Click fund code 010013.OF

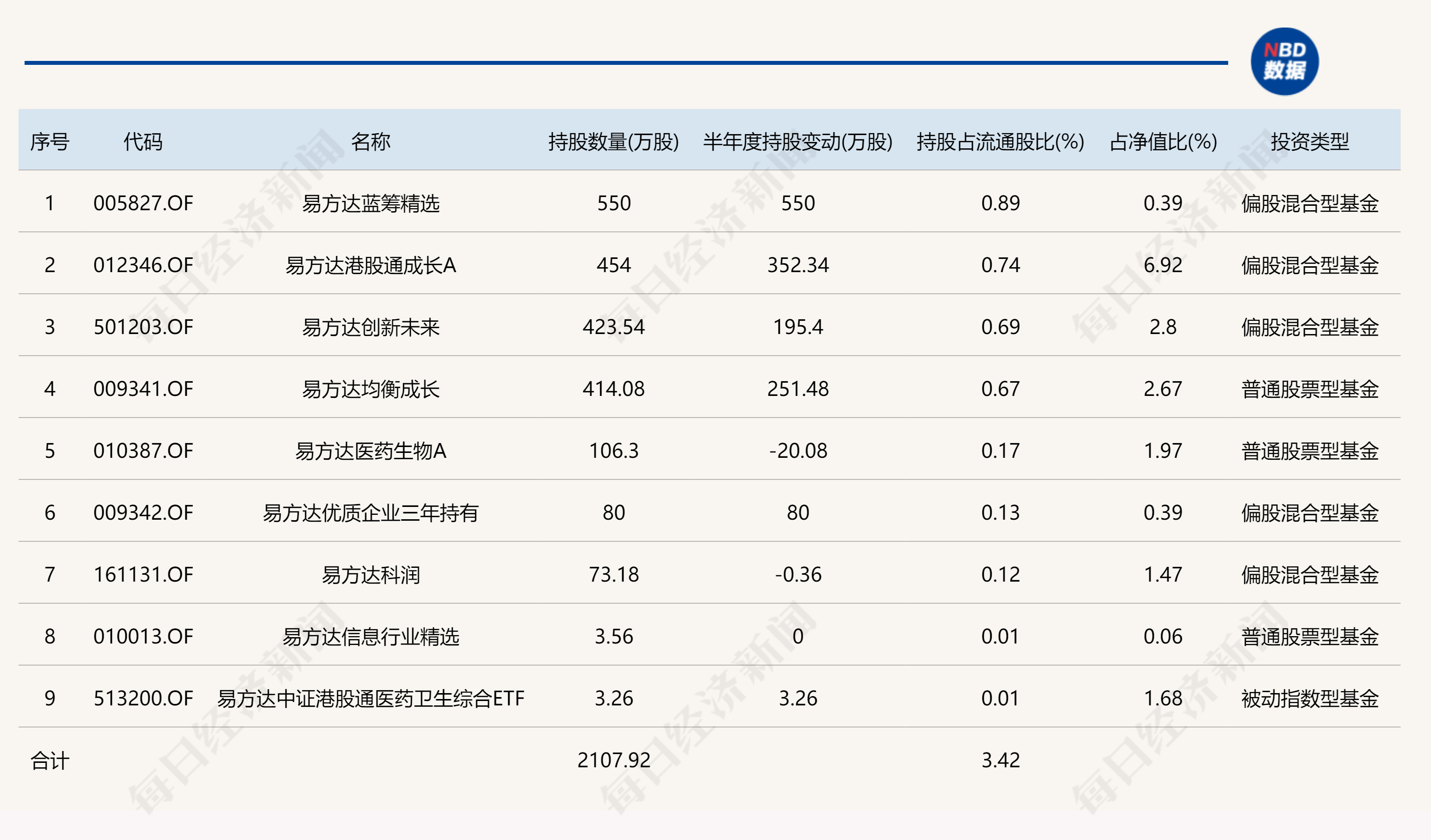(143, 636)
